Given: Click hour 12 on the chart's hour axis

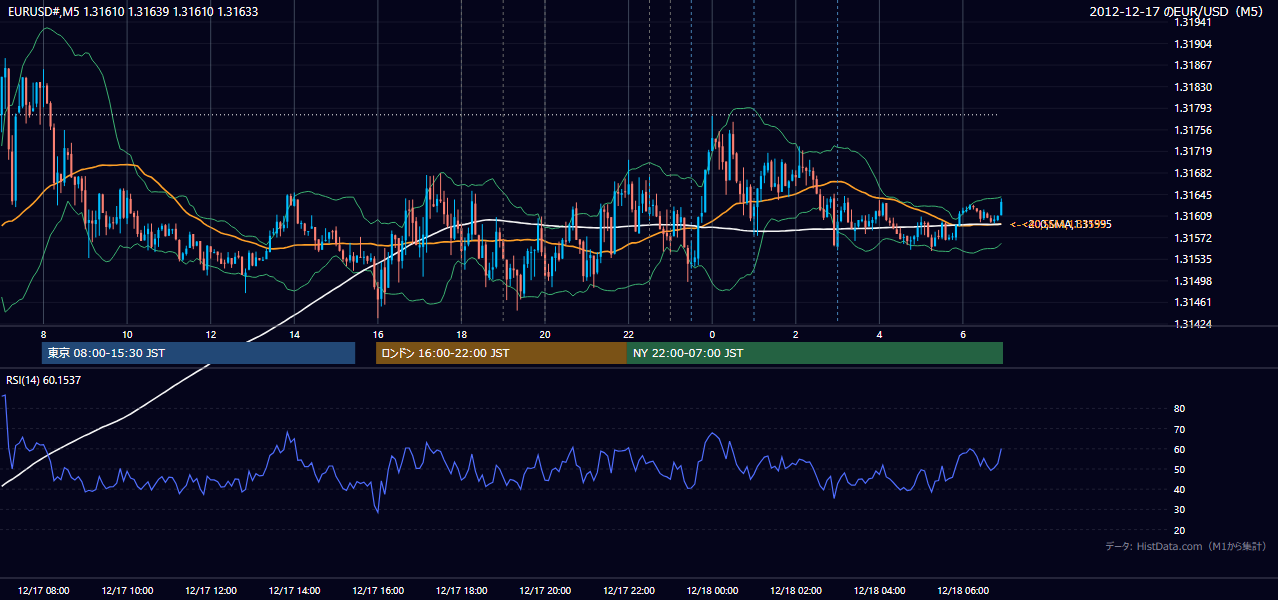Looking at the screenshot, I should pos(211,334).
